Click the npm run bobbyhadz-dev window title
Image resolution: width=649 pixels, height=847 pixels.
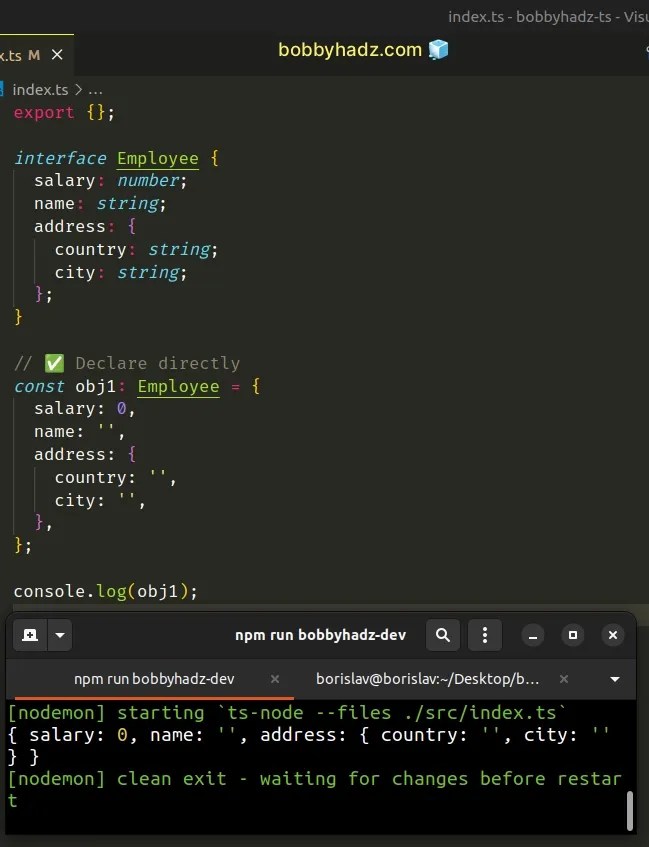pyautogui.click(x=320, y=635)
